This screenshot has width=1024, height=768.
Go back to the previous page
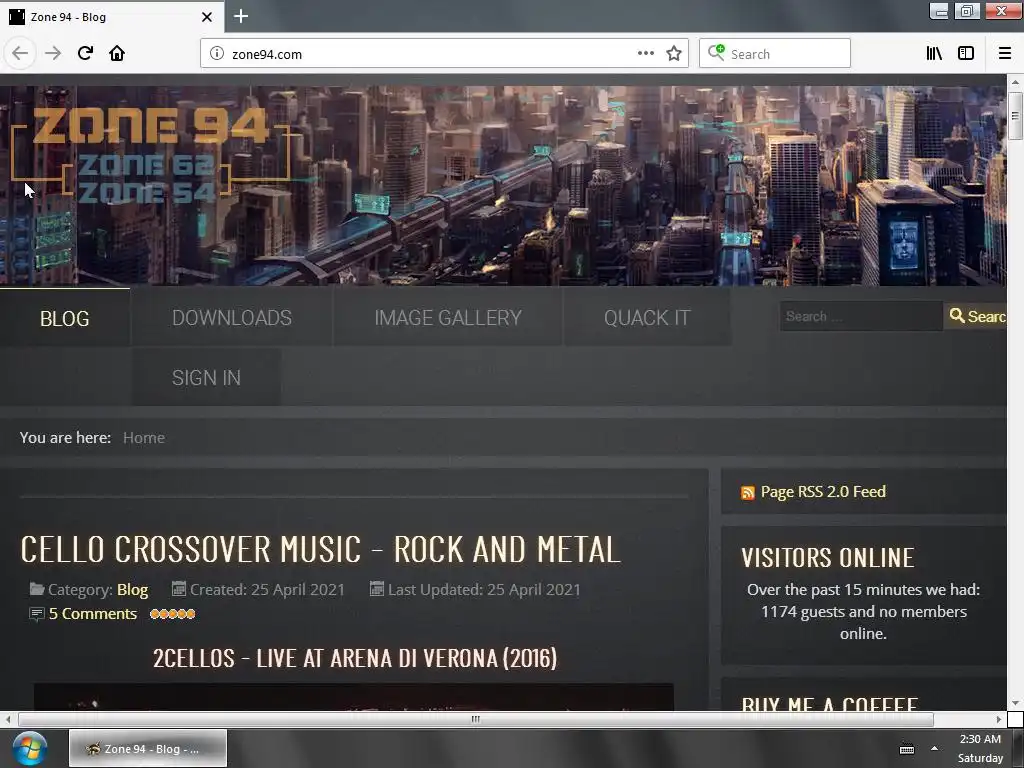click(20, 54)
